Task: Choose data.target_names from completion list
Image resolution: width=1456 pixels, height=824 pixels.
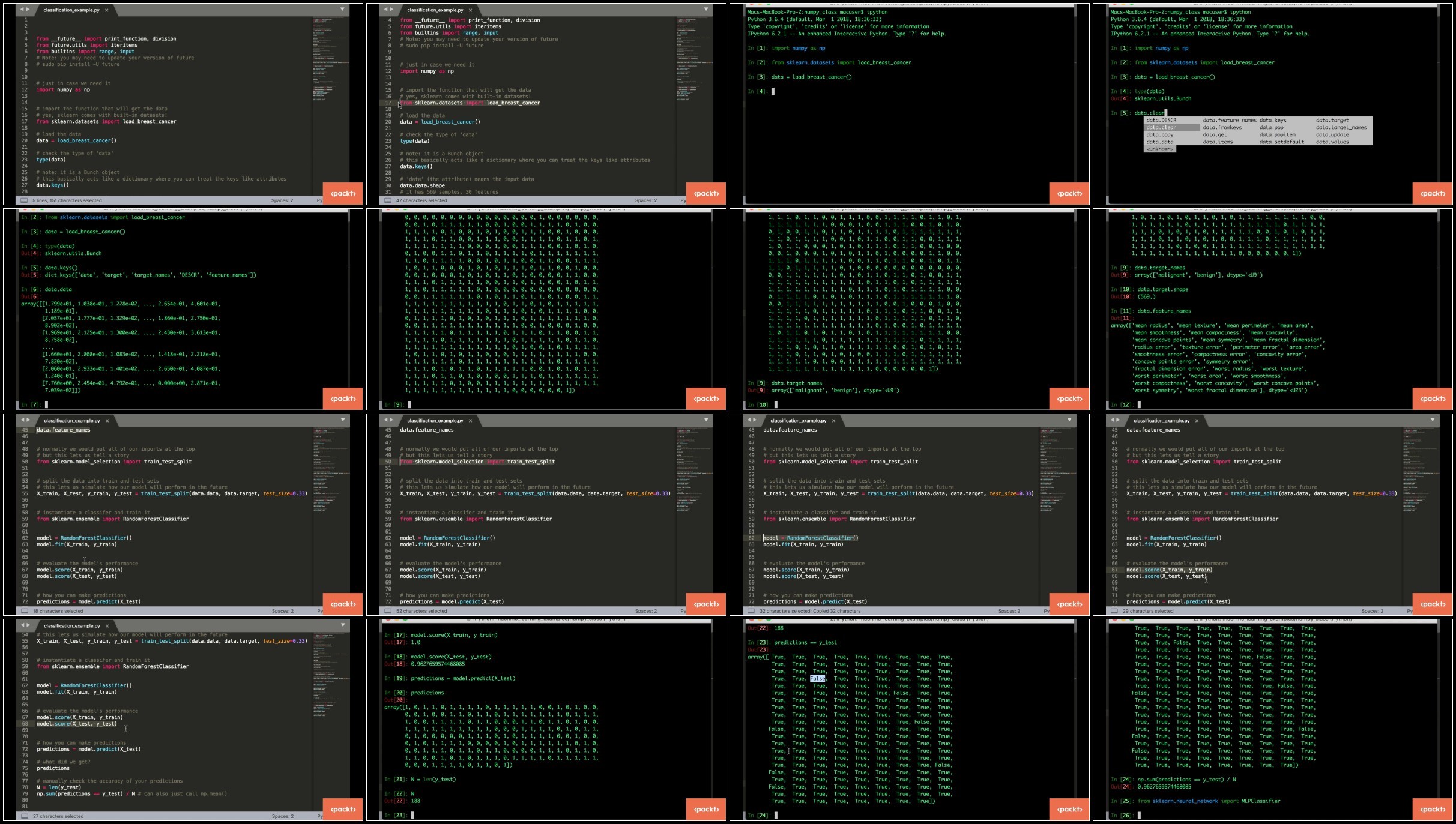Action: pos(1341,128)
